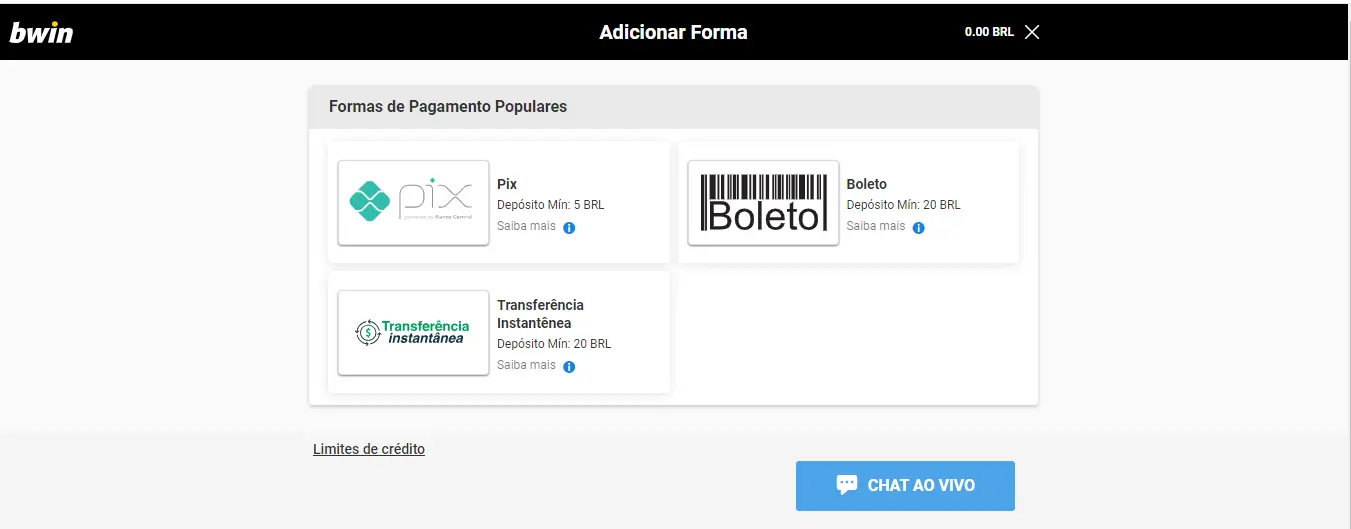Open the Limites de crédito link
The width and height of the screenshot is (1351, 529).
(x=369, y=449)
